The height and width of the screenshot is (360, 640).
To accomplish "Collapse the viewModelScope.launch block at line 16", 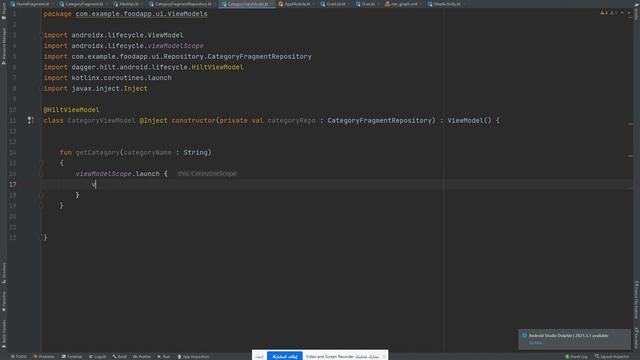I will (x=42, y=173).
